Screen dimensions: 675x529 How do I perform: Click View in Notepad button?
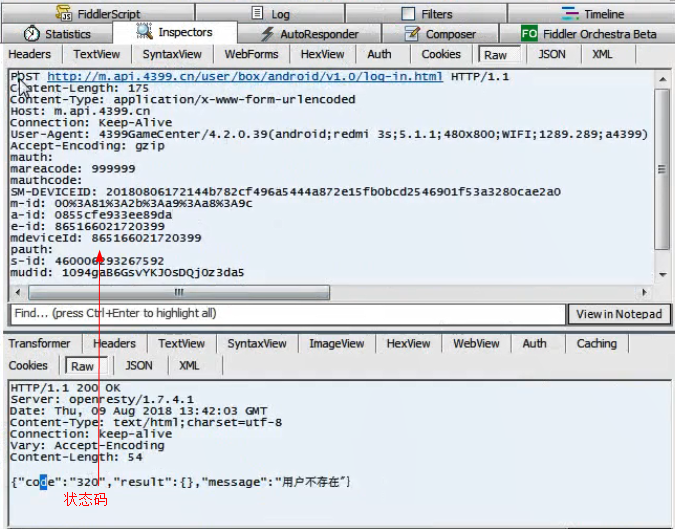619,314
